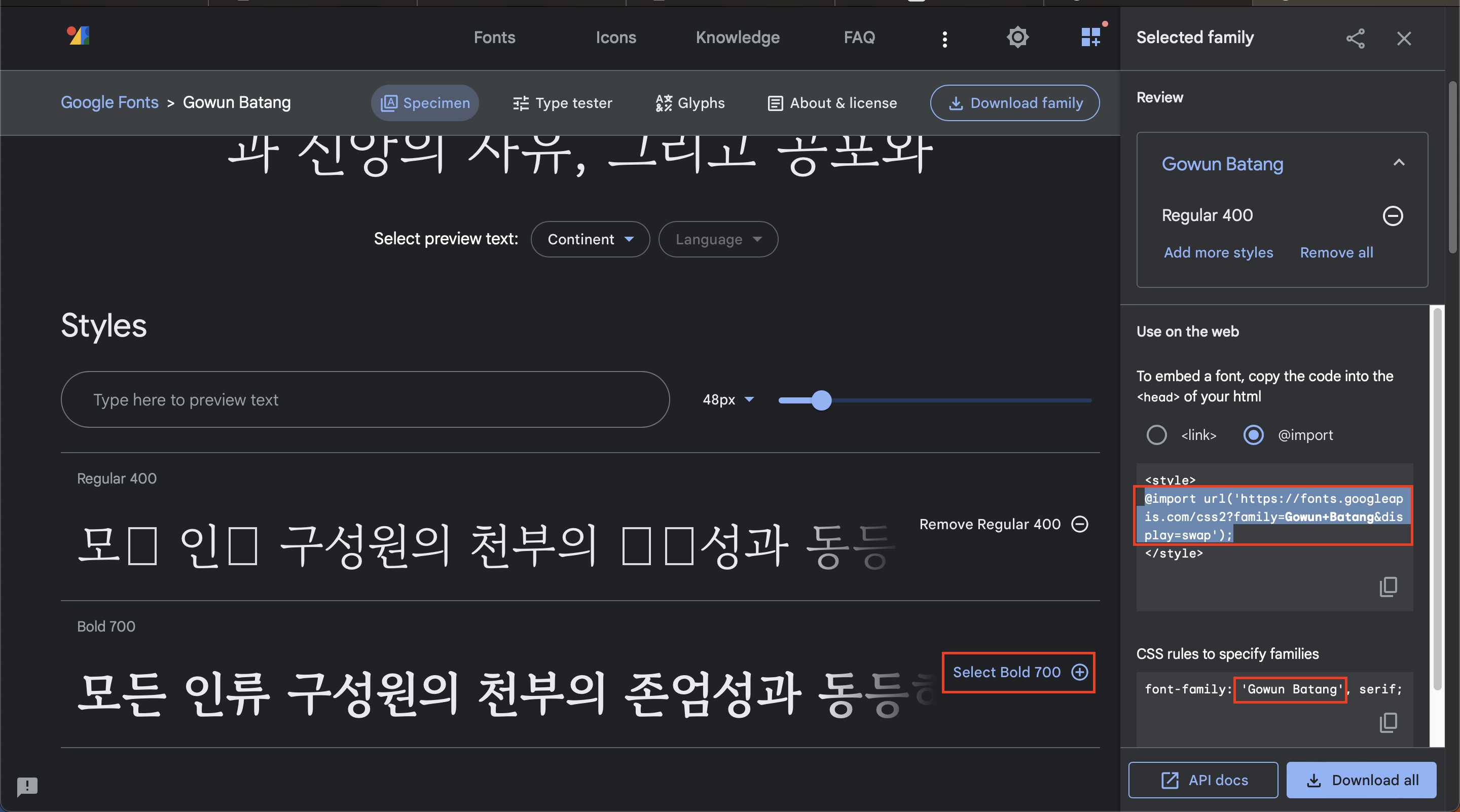The image size is (1460, 812).
Task: Click the @import code snippet text
Action: tap(1273, 517)
